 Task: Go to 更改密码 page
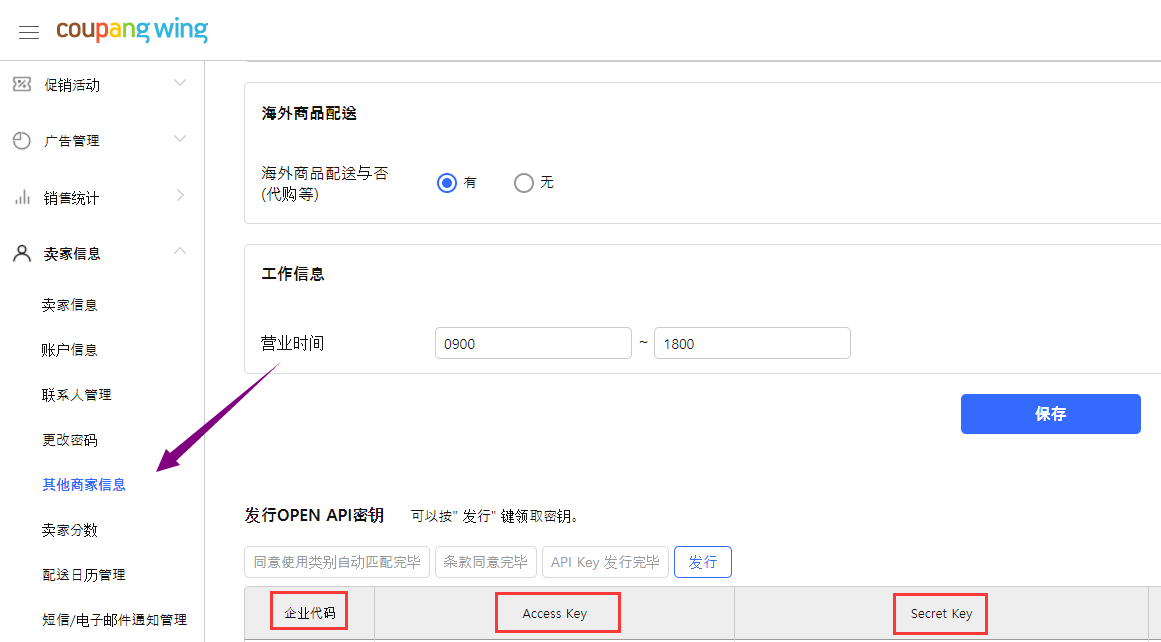[70, 440]
